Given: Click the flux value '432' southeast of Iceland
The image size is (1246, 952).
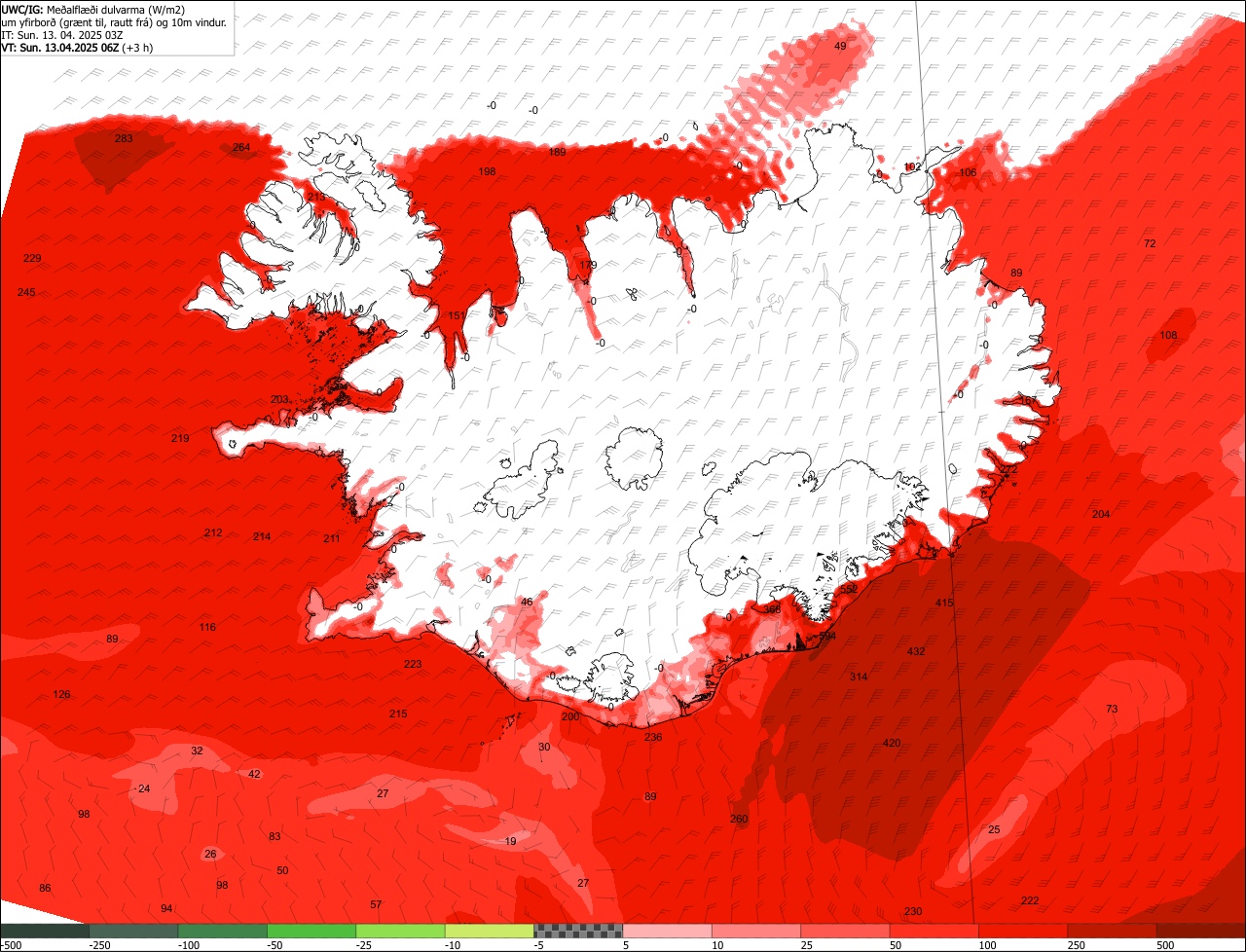Looking at the screenshot, I should pyautogui.click(x=916, y=651).
